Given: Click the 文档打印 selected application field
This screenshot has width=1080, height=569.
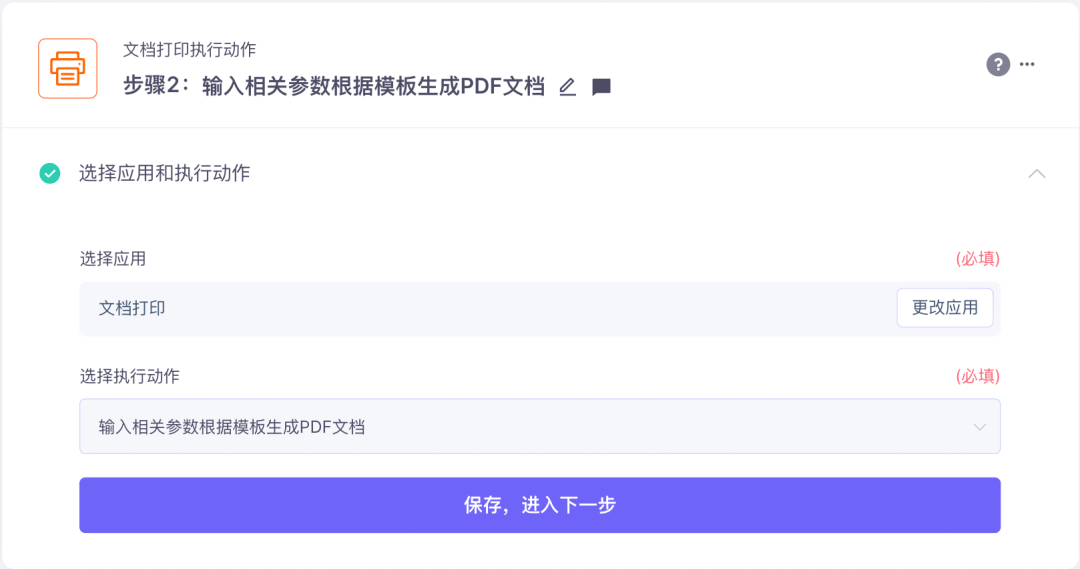Looking at the screenshot, I should [540, 309].
